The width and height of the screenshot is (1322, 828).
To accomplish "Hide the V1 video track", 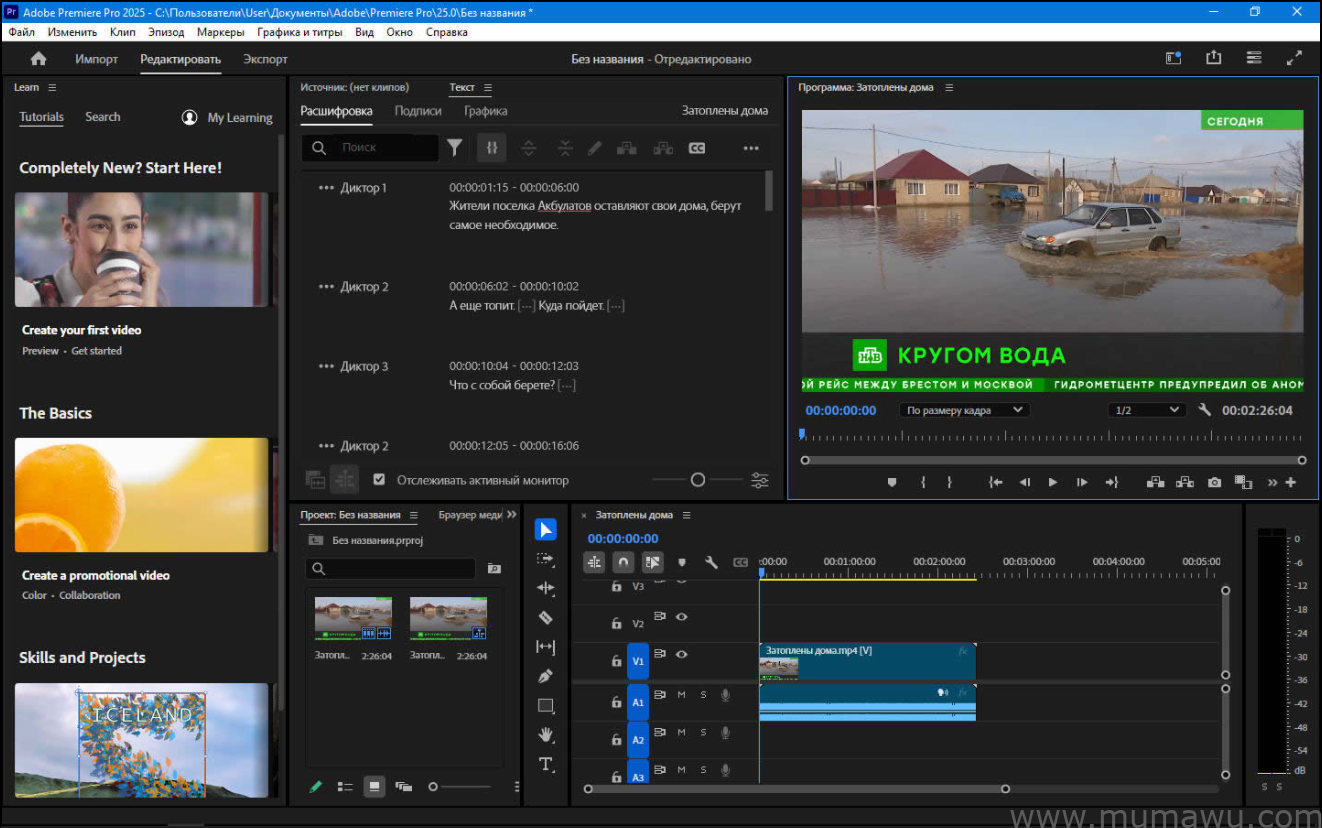I will (682, 655).
